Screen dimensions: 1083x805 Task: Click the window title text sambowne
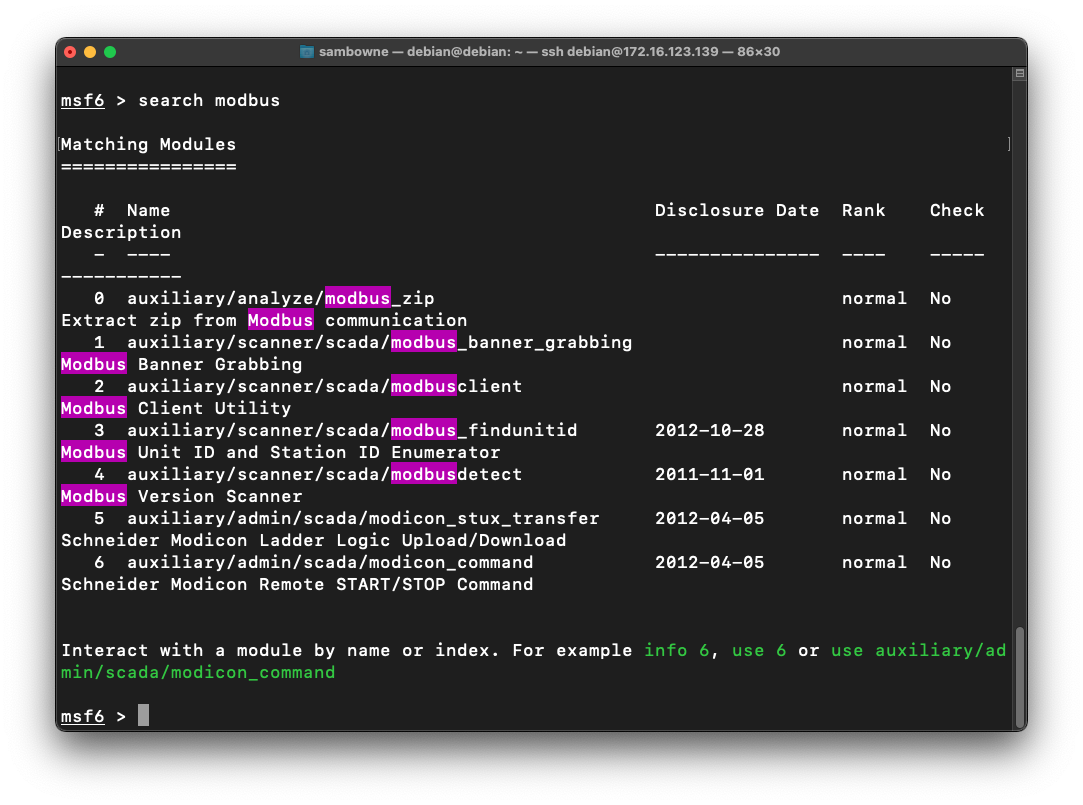(x=354, y=52)
